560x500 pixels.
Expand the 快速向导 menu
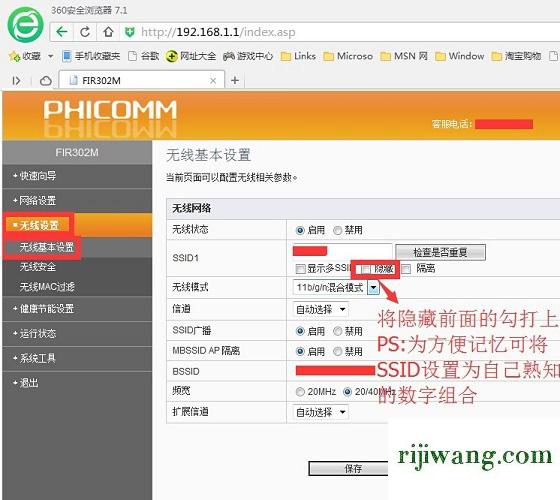pos(77,176)
